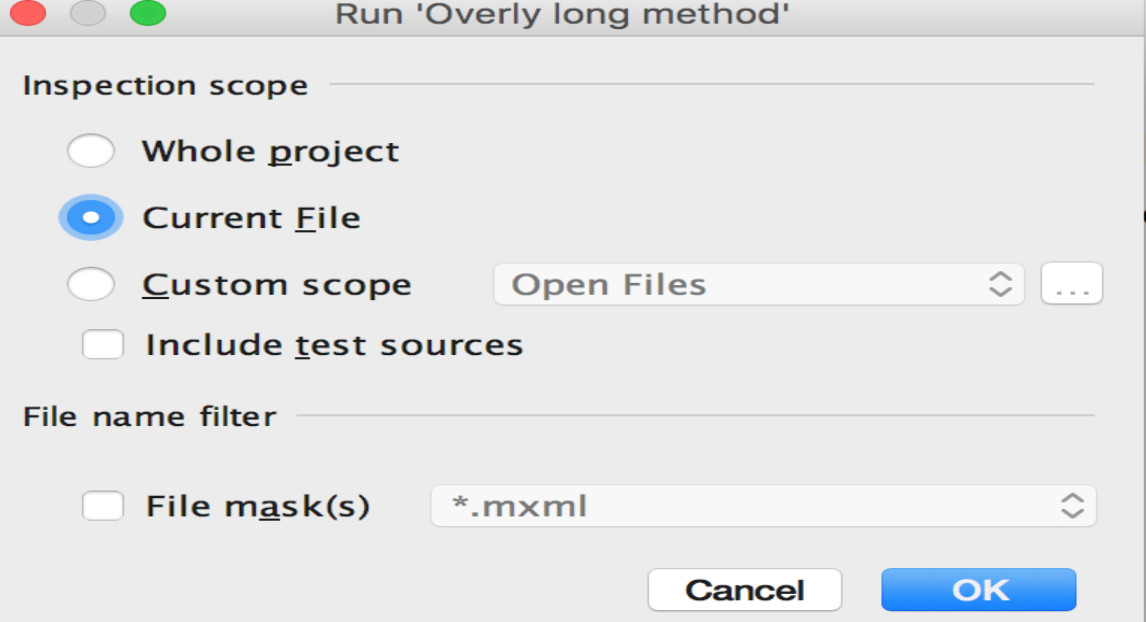Click the green maximize window button

pyautogui.click(x=148, y=14)
